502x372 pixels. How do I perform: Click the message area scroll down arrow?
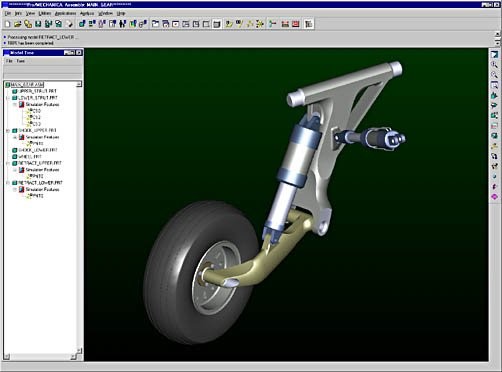497,43
